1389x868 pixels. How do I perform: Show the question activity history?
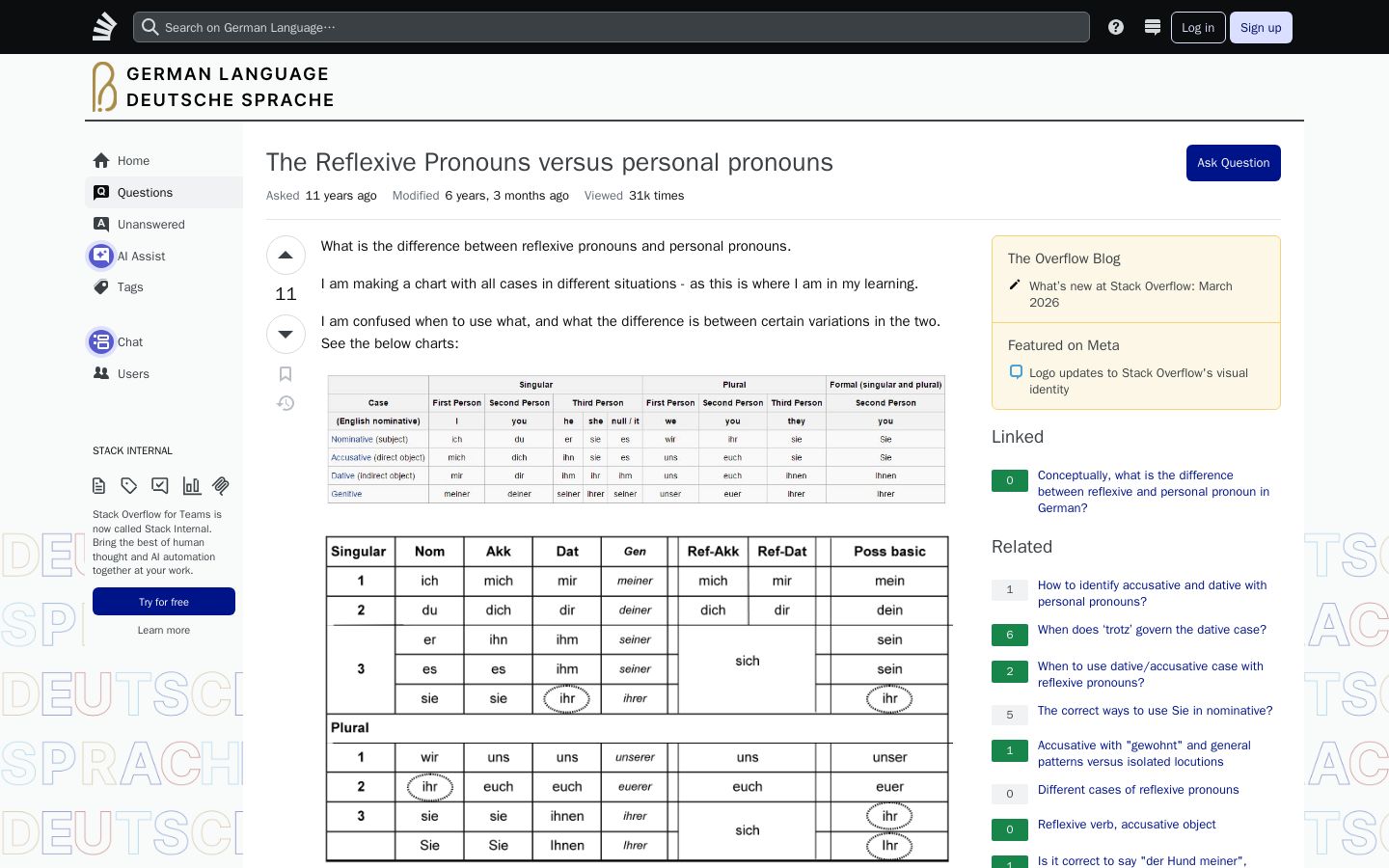point(286,403)
